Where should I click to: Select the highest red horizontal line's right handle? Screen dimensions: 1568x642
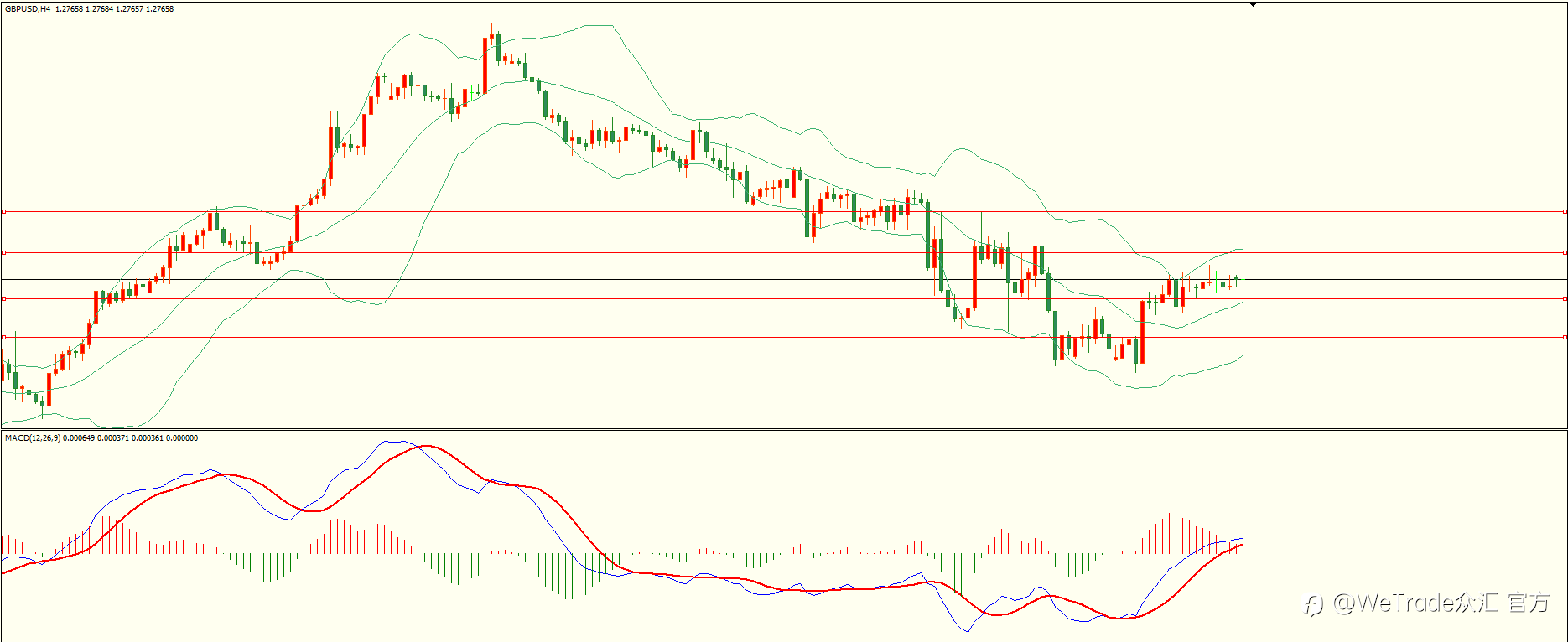[1565, 212]
